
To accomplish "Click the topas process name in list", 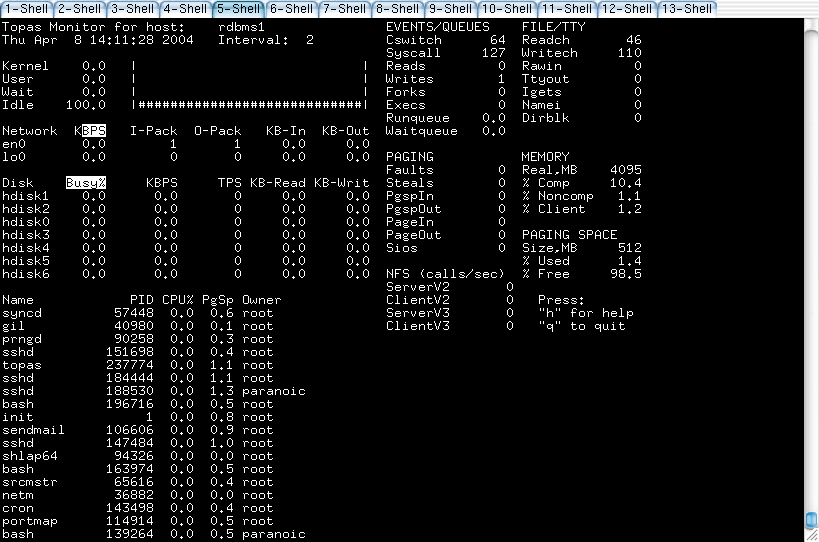I will [21, 365].
